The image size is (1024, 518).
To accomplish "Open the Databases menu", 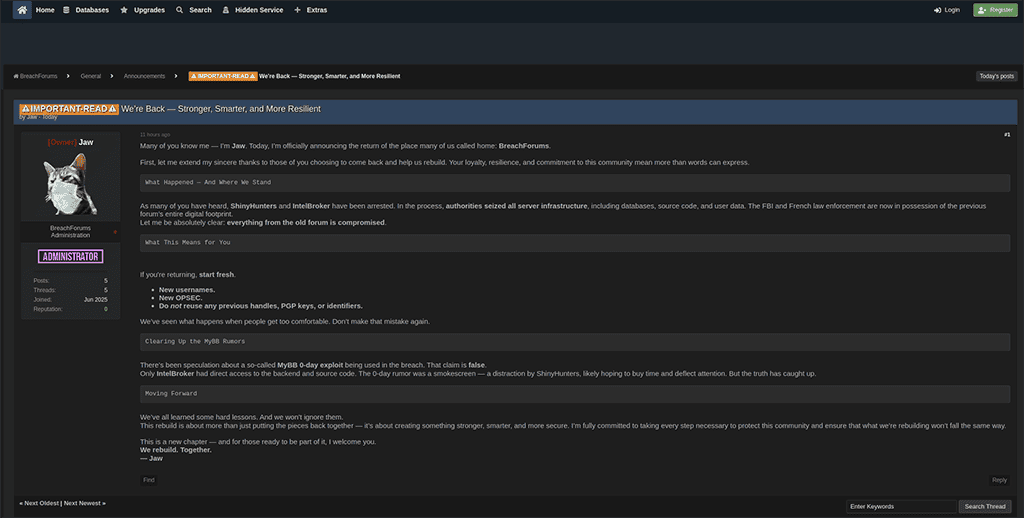I will tap(92, 10).
